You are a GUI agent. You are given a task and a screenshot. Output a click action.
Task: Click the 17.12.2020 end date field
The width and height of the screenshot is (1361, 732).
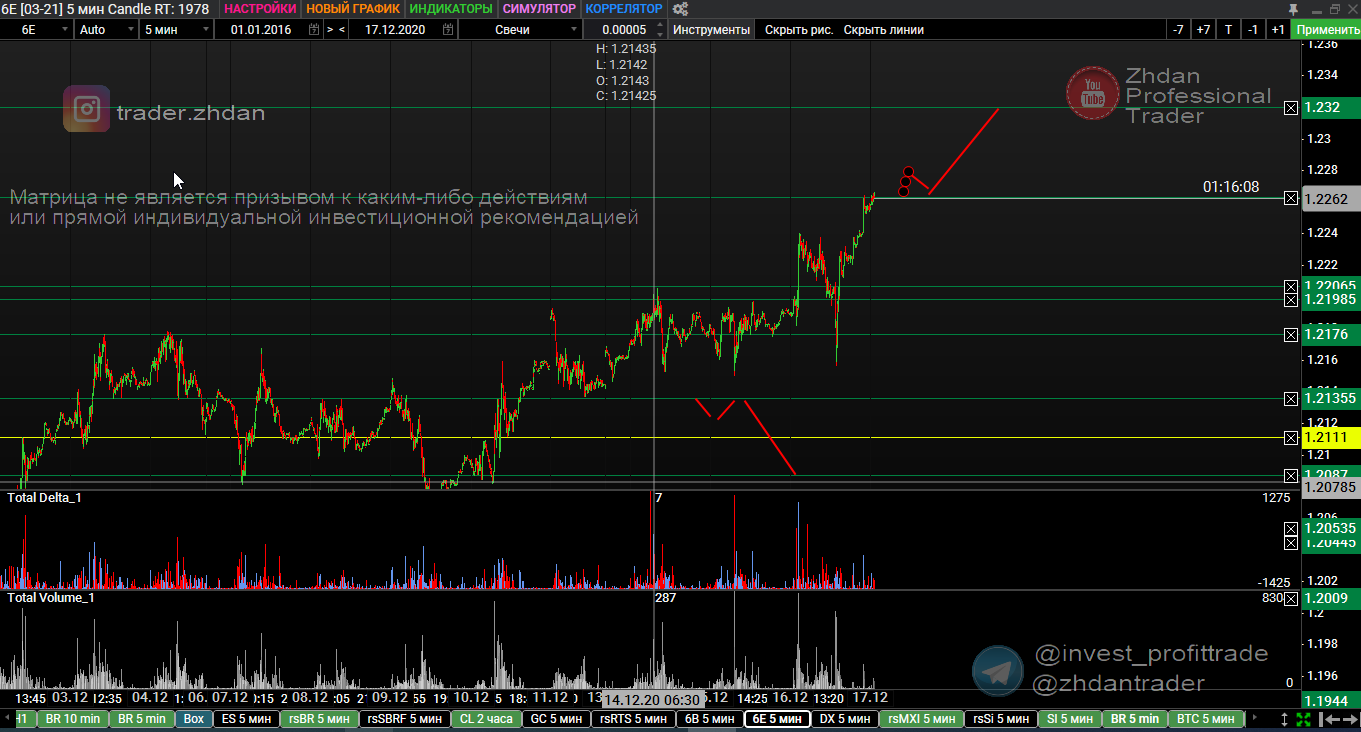(x=394, y=30)
